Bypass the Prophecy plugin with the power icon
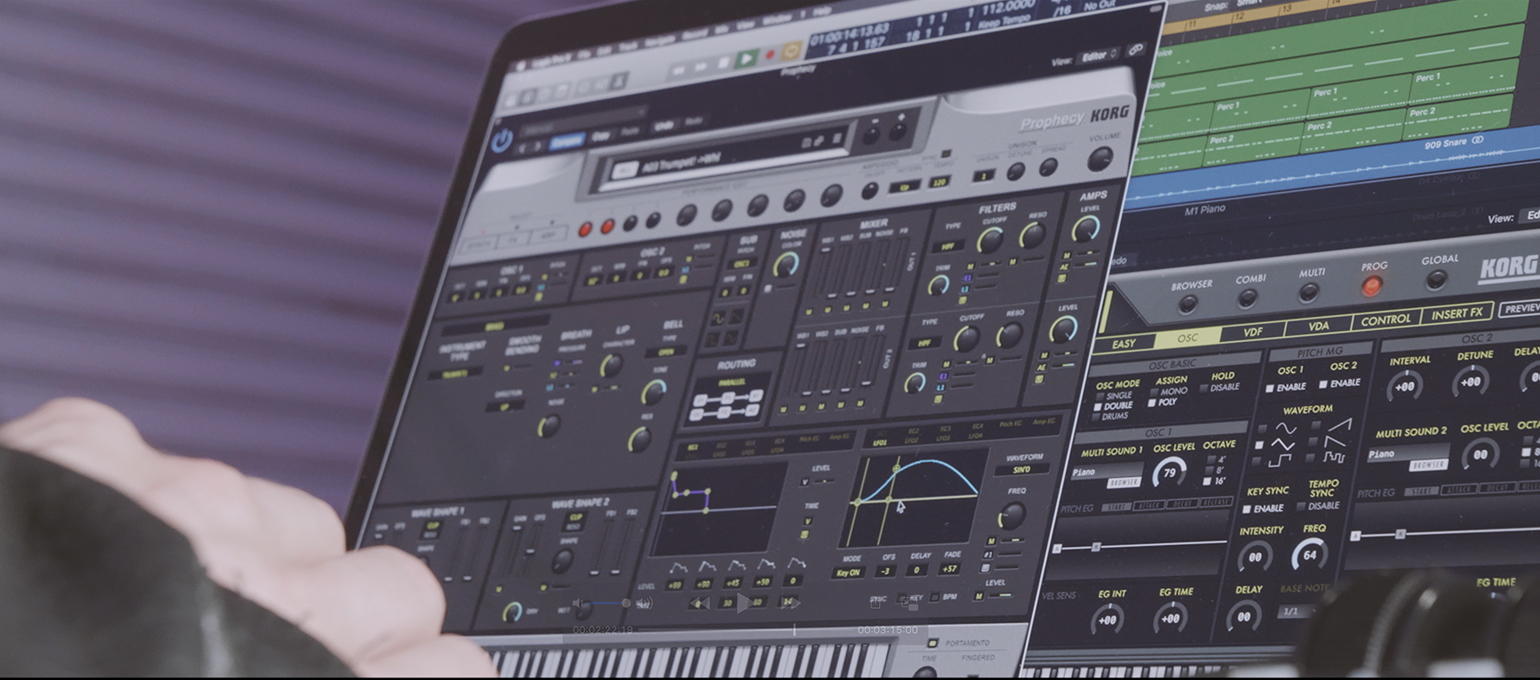Viewport: 1540px width, 680px height. pyautogui.click(x=501, y=140)
